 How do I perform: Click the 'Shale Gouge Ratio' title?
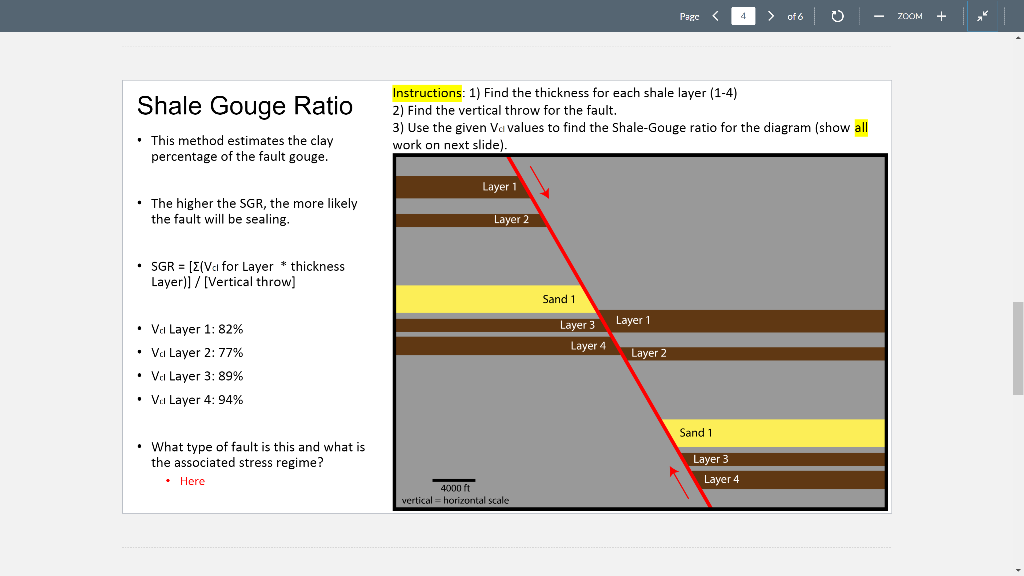[244, 106]
